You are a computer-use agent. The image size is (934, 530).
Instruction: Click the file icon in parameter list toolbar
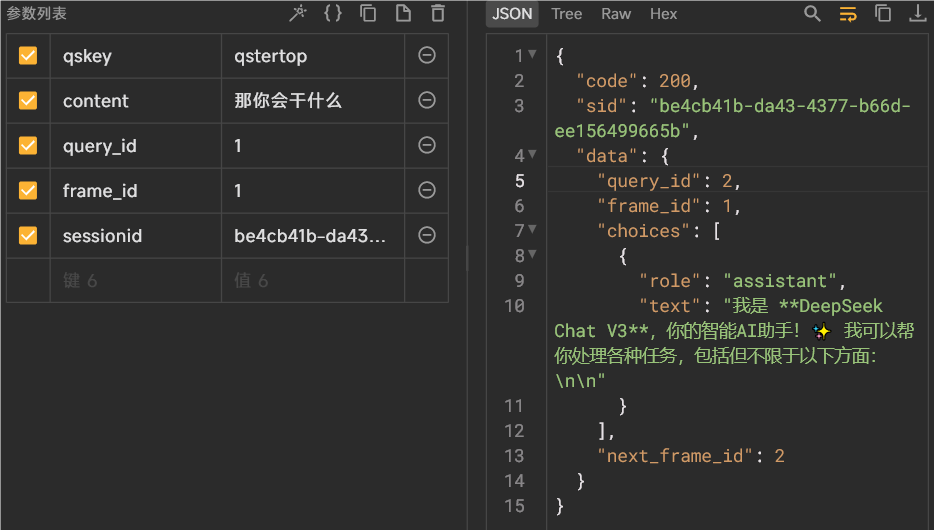[403, 13]
